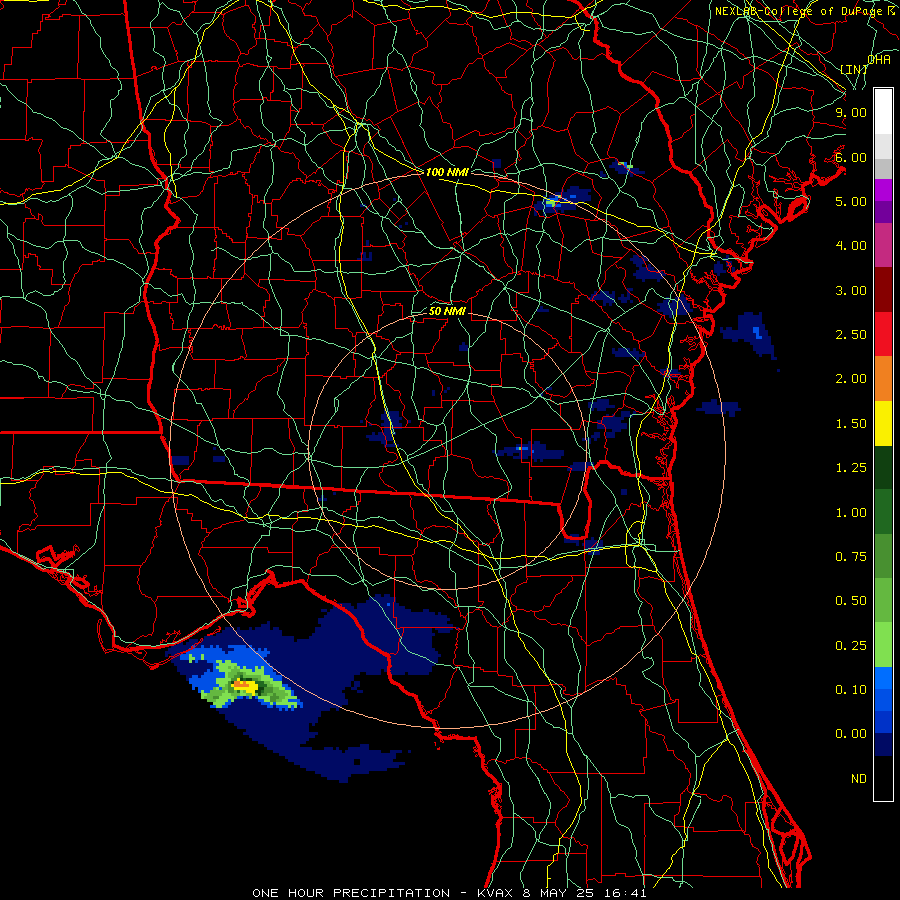900x900 pixels.
Task: Click the '1.50' scale label
Action: pos(851,424)
